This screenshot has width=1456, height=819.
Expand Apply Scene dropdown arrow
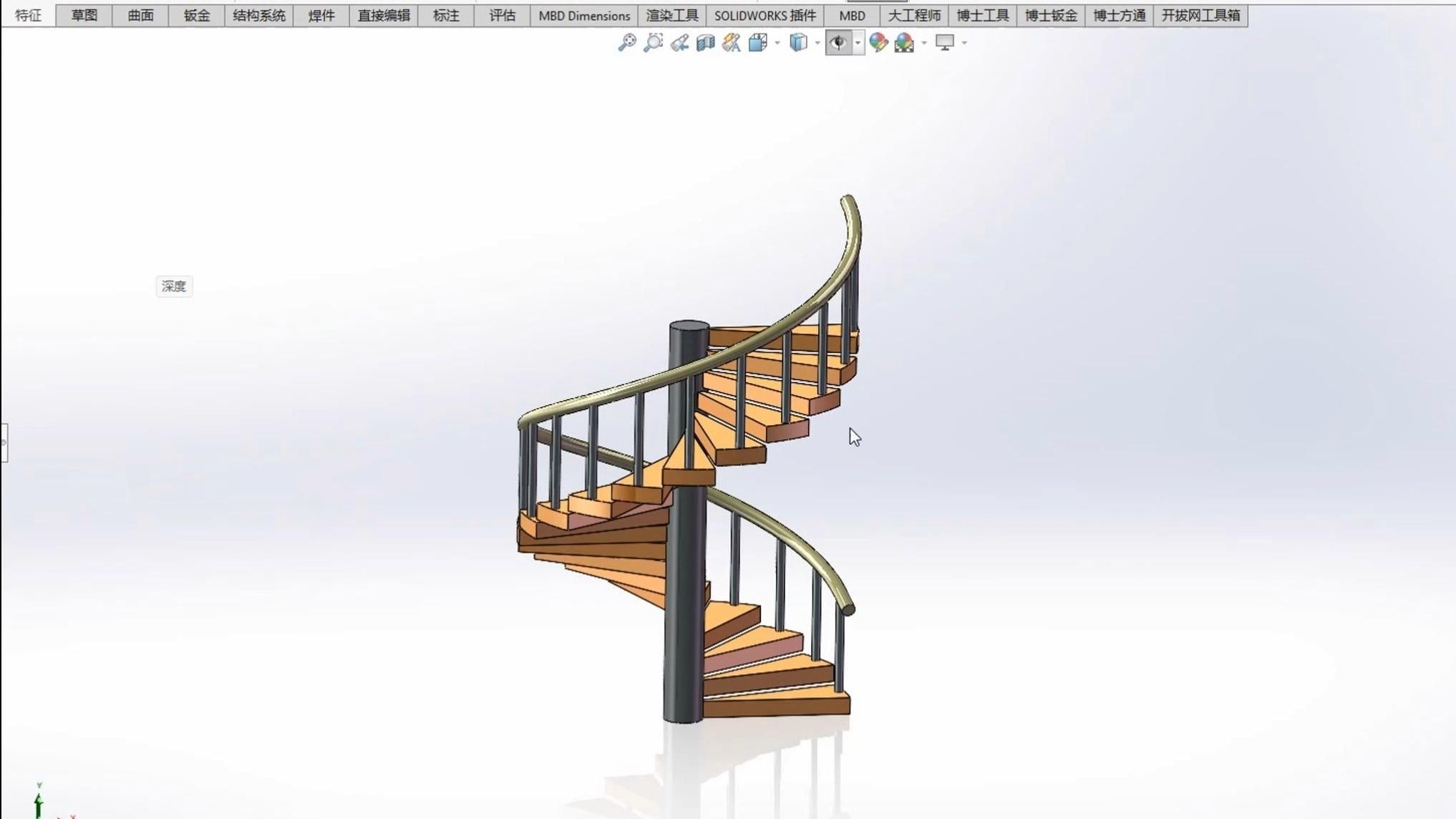click(x=924, y=43)
